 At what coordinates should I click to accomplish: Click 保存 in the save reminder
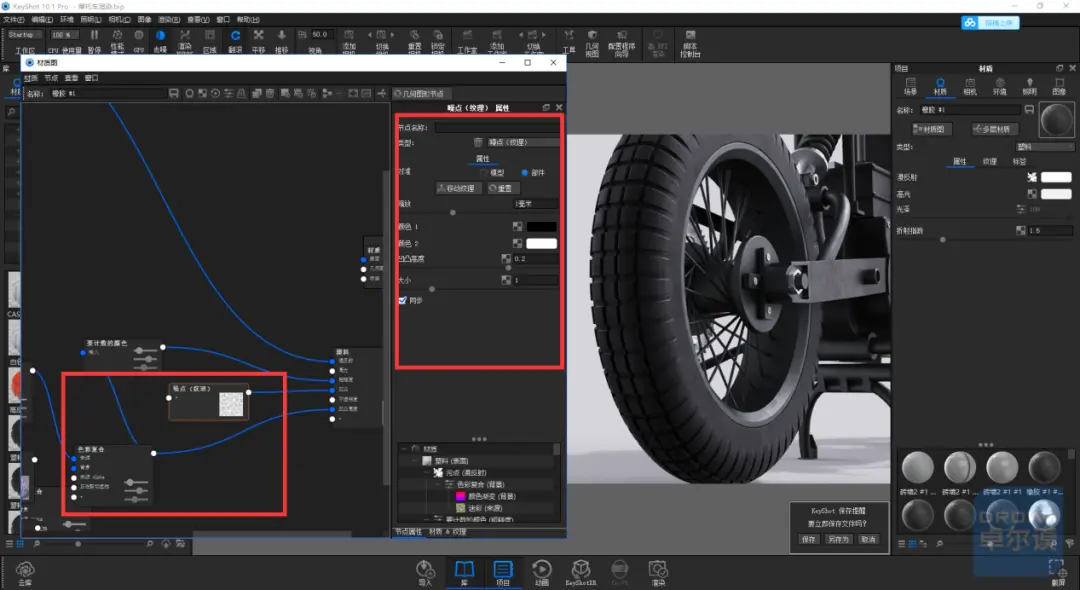pos(809,540)
